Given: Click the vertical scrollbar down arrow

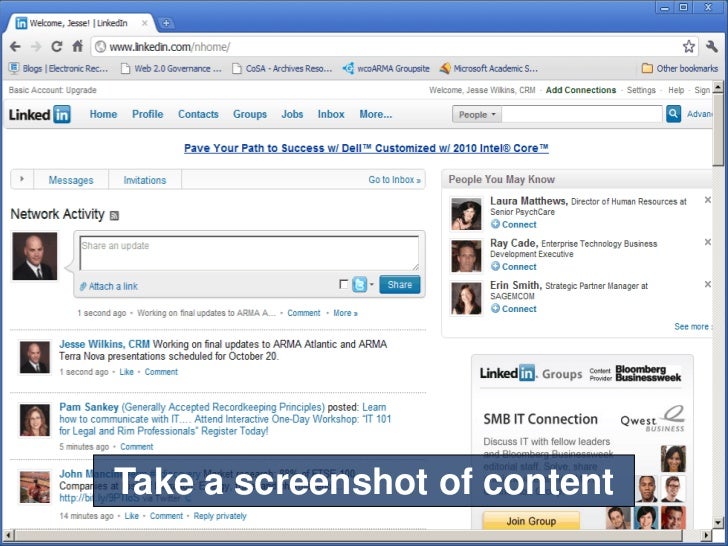Looking at the screenshot, I should pos(718,523).
